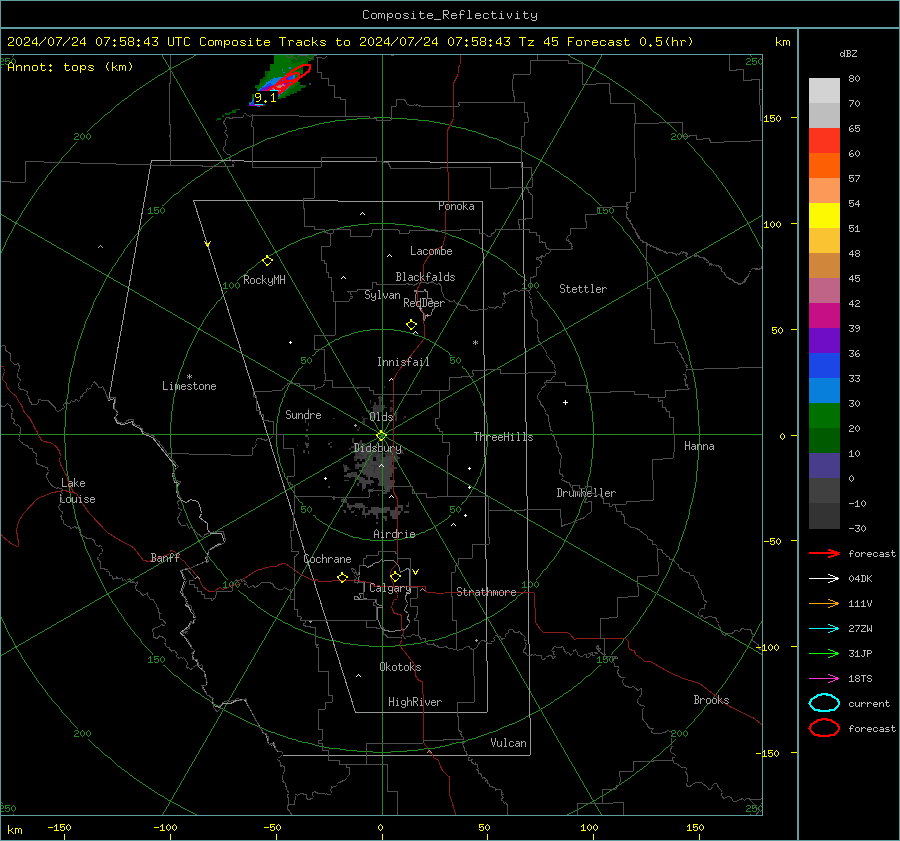Screen dimensions: 900x841
Task: Click the Airdrie label
Action: (x=394, y=534)
